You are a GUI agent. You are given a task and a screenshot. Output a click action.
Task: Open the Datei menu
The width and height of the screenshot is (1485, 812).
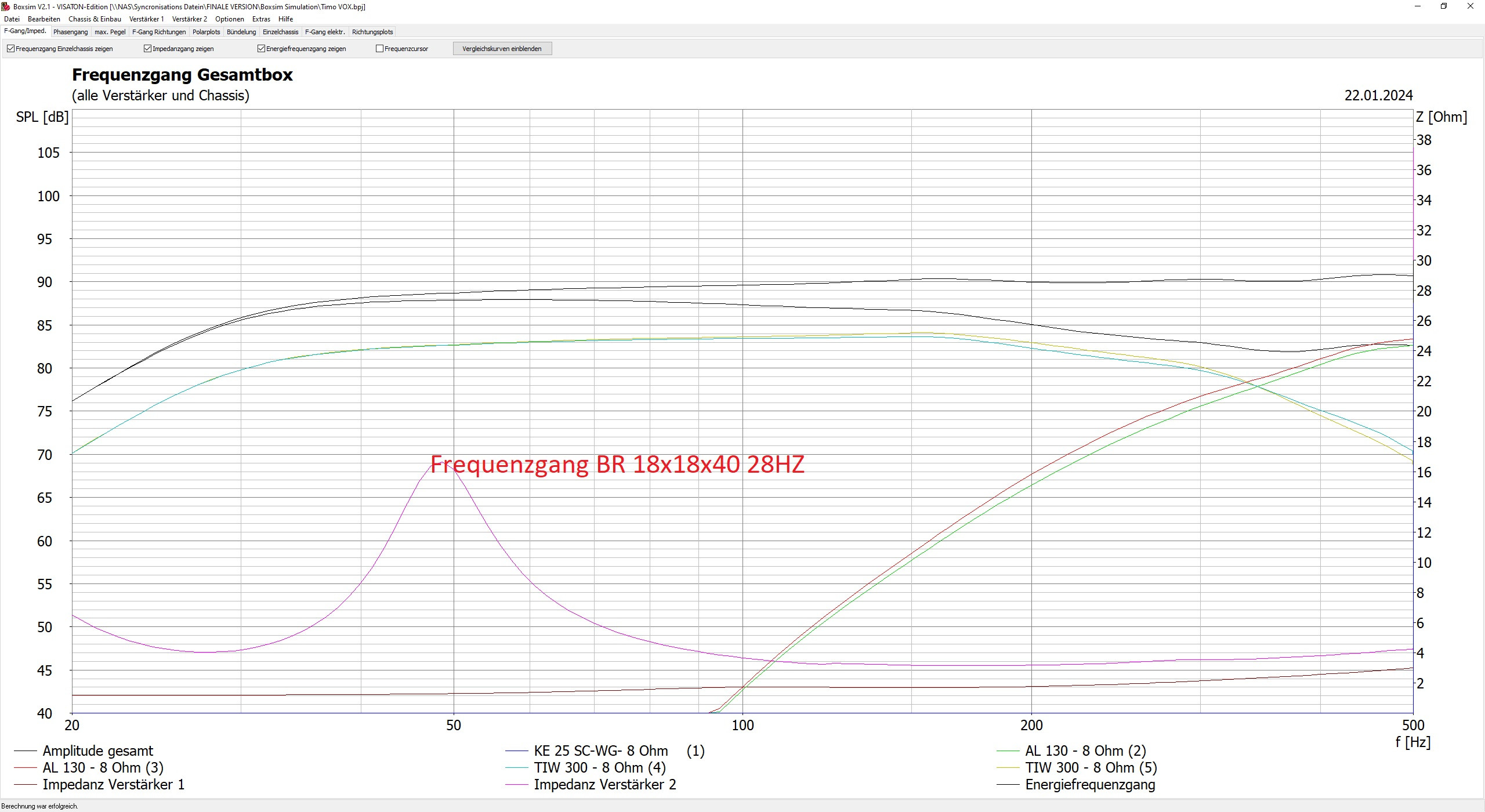pos(12,19)
